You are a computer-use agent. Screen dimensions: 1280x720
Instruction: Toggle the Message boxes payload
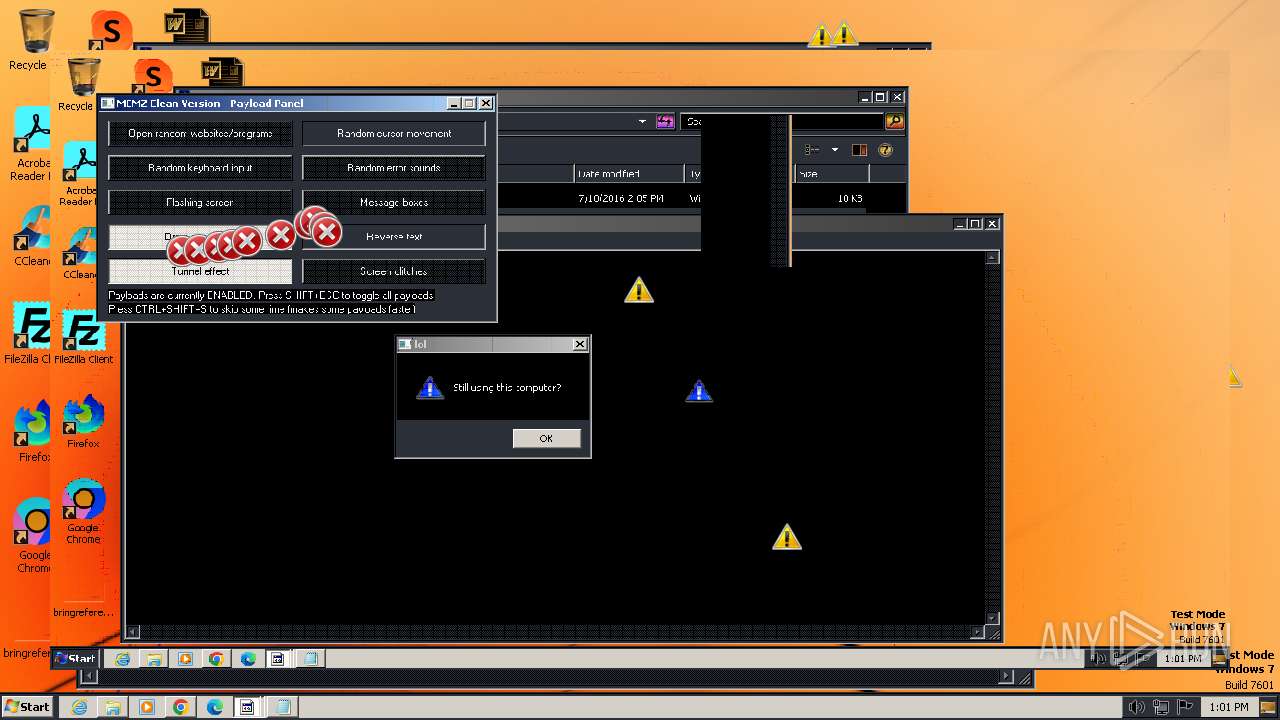(394, 202)
